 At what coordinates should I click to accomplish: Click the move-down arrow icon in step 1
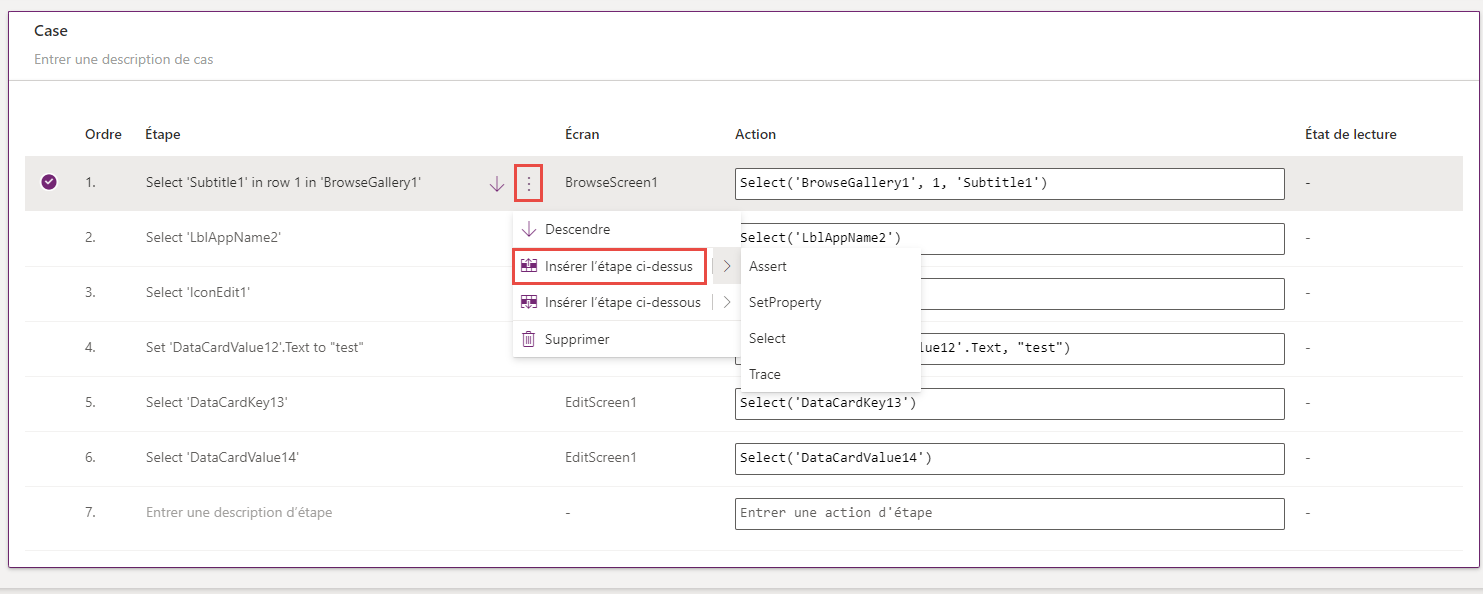(x=497, y=184)
